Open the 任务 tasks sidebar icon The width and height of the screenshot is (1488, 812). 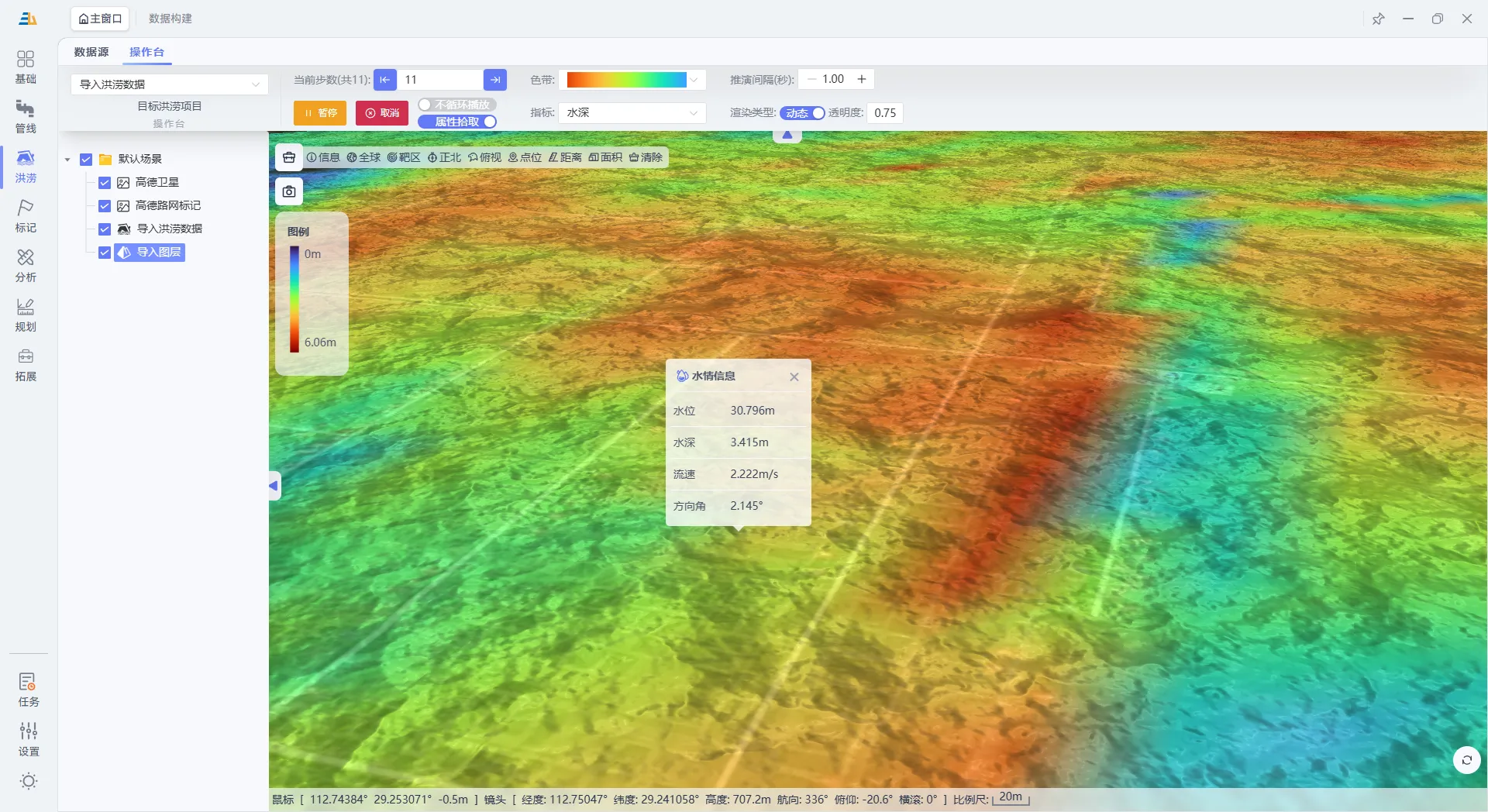pyautogui.click(x=28, y=689)
